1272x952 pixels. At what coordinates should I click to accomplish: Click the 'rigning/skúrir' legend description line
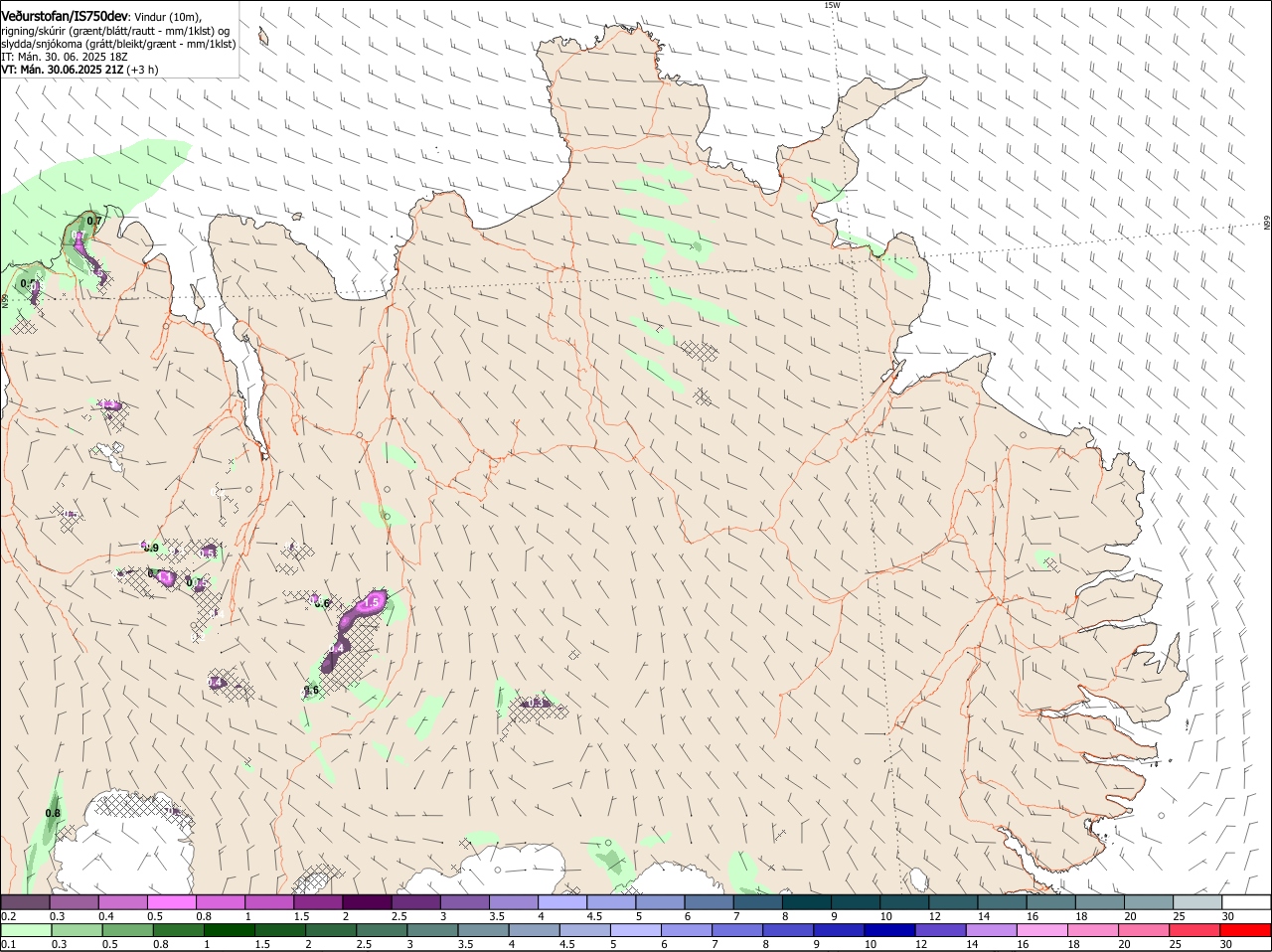[115, 31]
